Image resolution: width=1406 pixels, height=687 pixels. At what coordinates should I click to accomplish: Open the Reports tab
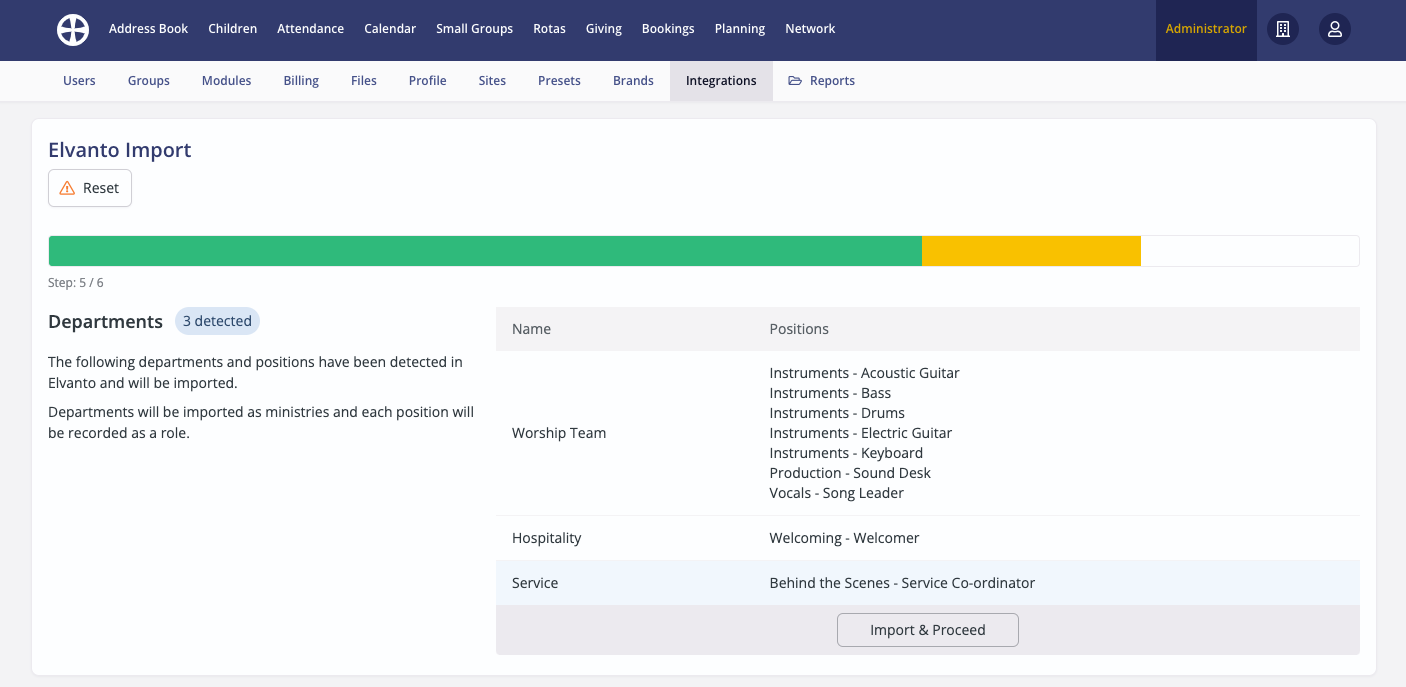tap(821, 81)
